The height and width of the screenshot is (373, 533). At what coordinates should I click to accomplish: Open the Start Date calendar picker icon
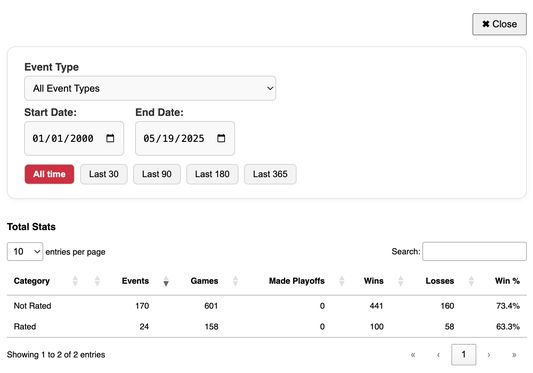(x=110, y=138)
